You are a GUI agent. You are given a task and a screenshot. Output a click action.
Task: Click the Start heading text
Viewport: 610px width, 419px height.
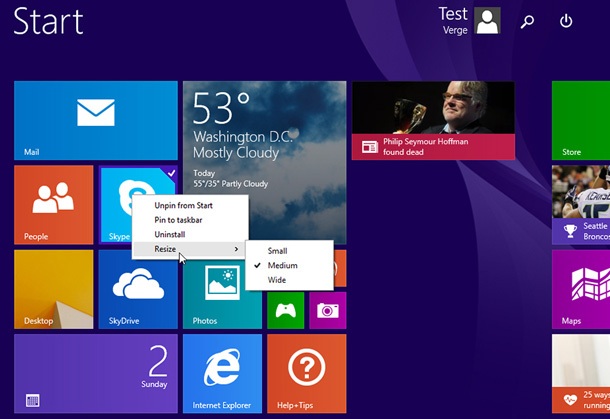49,21
